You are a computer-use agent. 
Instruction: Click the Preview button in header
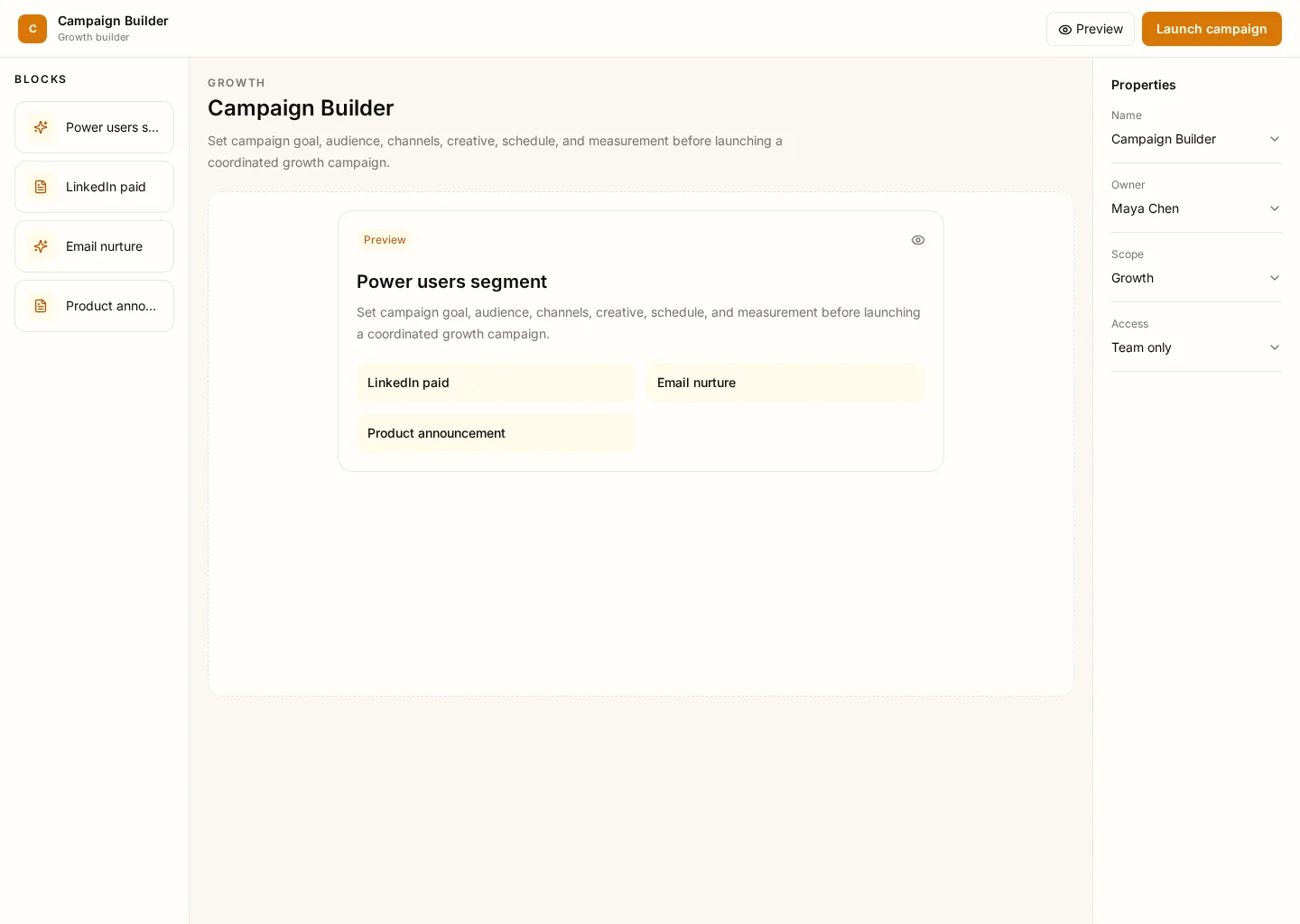[1091, 29]
